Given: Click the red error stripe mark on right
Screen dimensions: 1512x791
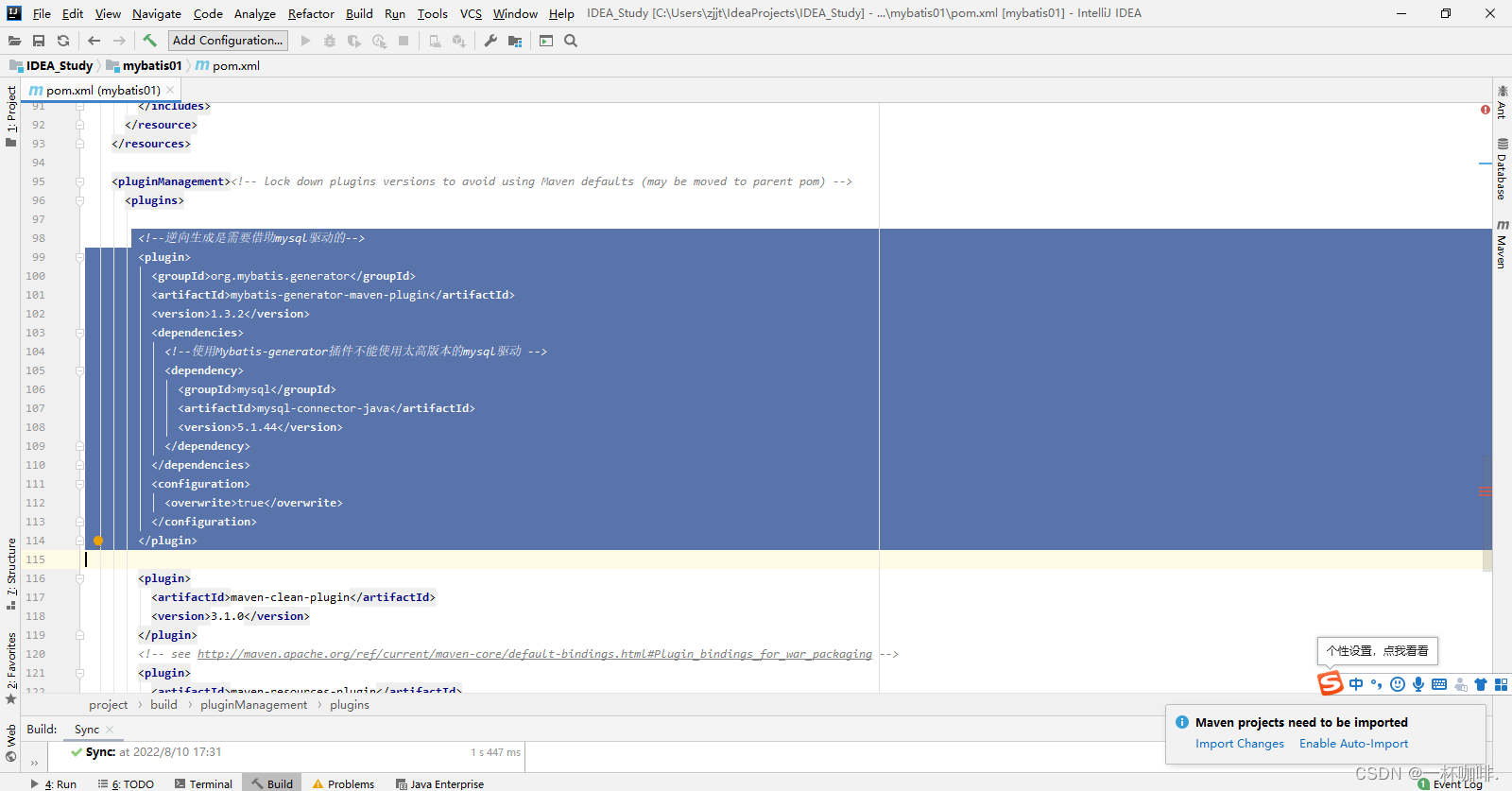Looking at the screenshot, I should (x=1486, y=491).
